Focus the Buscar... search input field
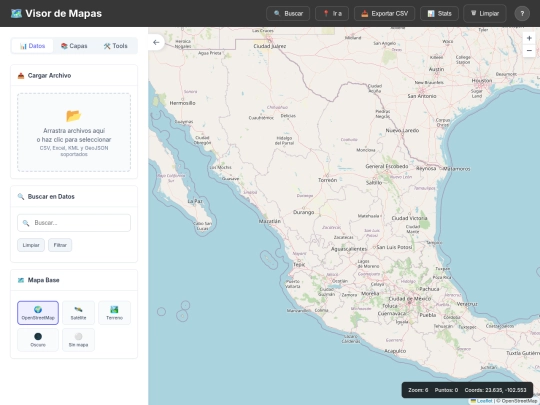540x405 pixels. [74, 223]
